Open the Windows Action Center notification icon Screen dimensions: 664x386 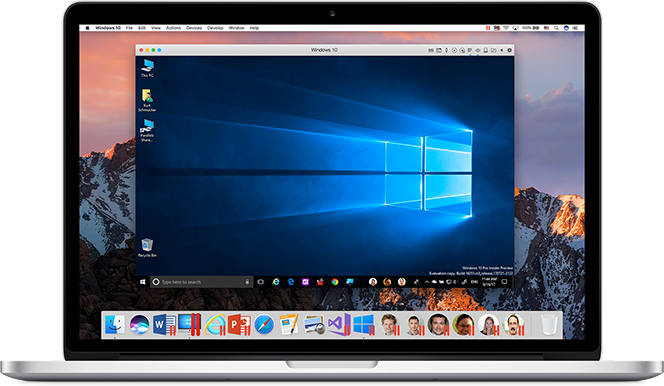click(x=504, y=282)
